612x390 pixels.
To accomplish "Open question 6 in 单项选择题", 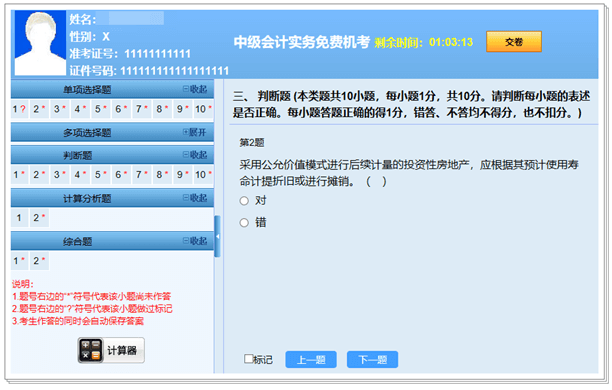I will coord(121,109).
